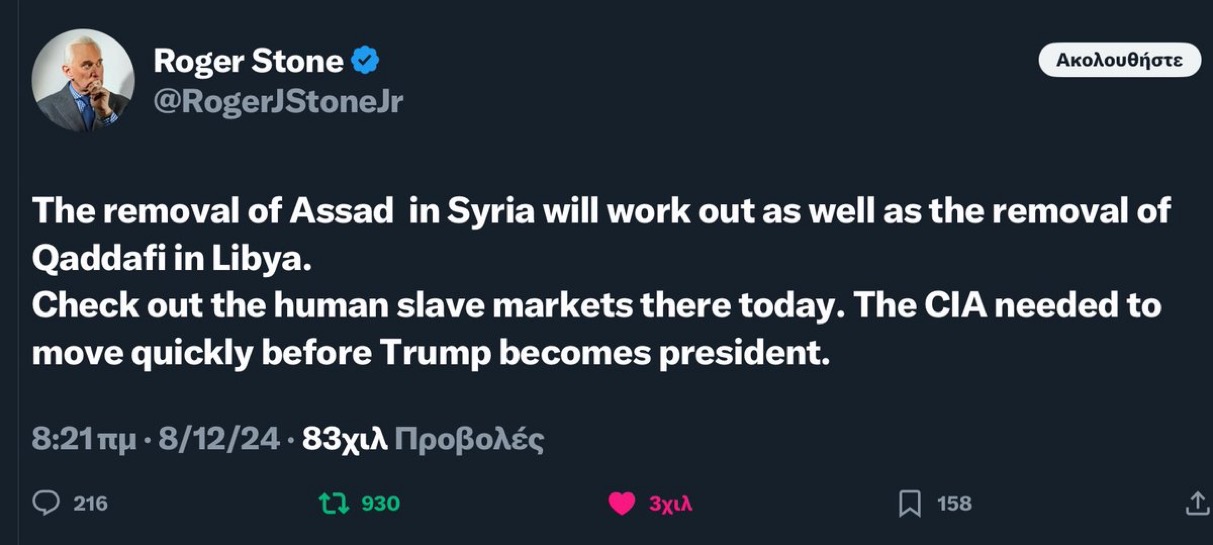Click the reply speech bubble icon
Image resolution: width=1213 pixels, height=545 pixels.
(x=46, y=503)
